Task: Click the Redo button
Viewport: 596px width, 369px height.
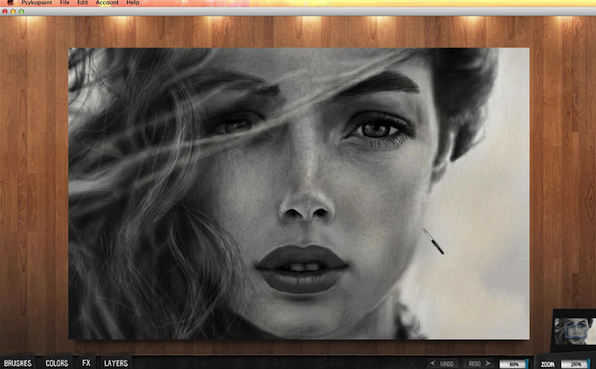Action: pos(479,364)
